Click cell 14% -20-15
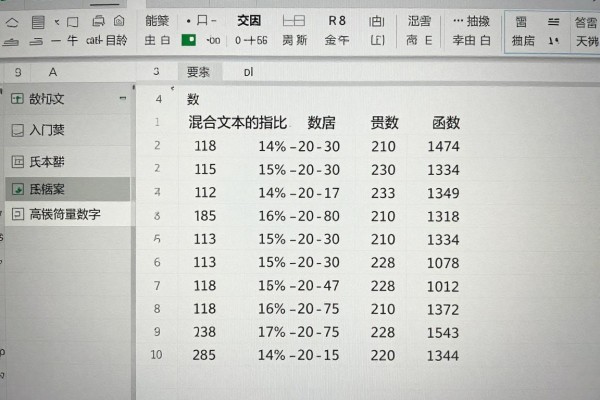 click(298, 355)
